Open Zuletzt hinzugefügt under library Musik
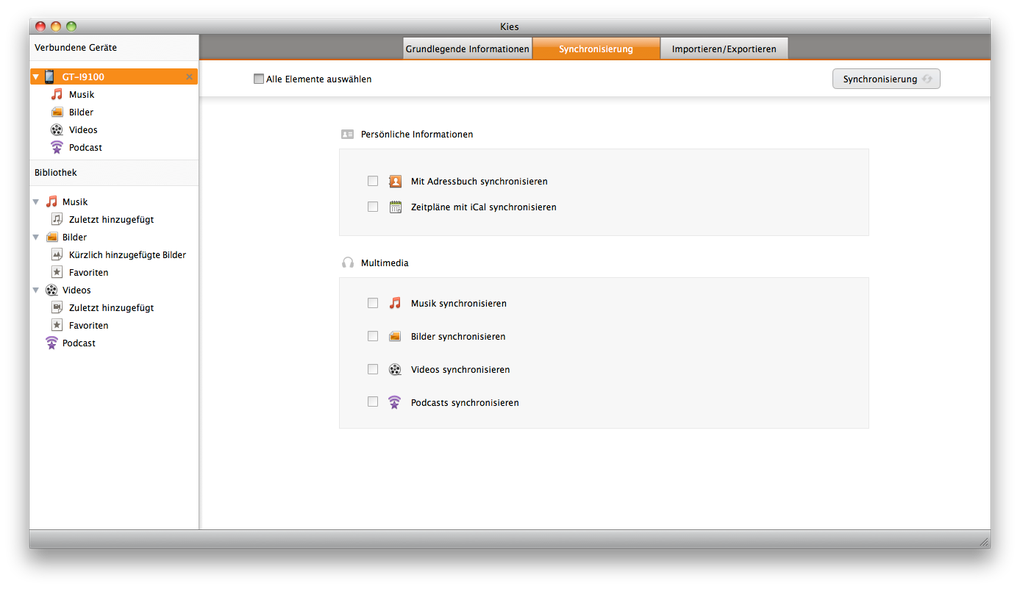 (111, 219)
